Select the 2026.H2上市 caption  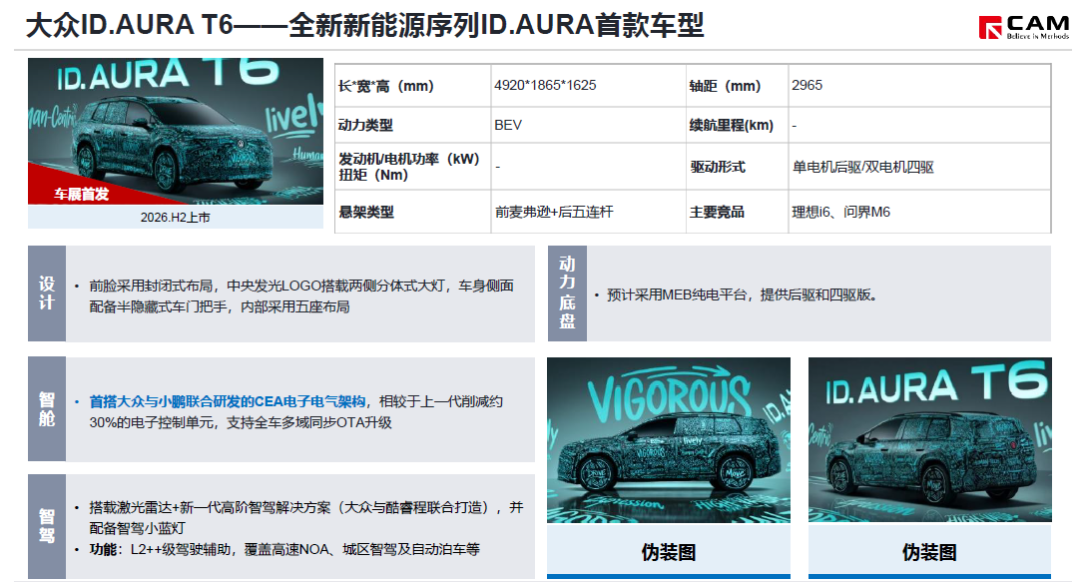pos(175,218)
